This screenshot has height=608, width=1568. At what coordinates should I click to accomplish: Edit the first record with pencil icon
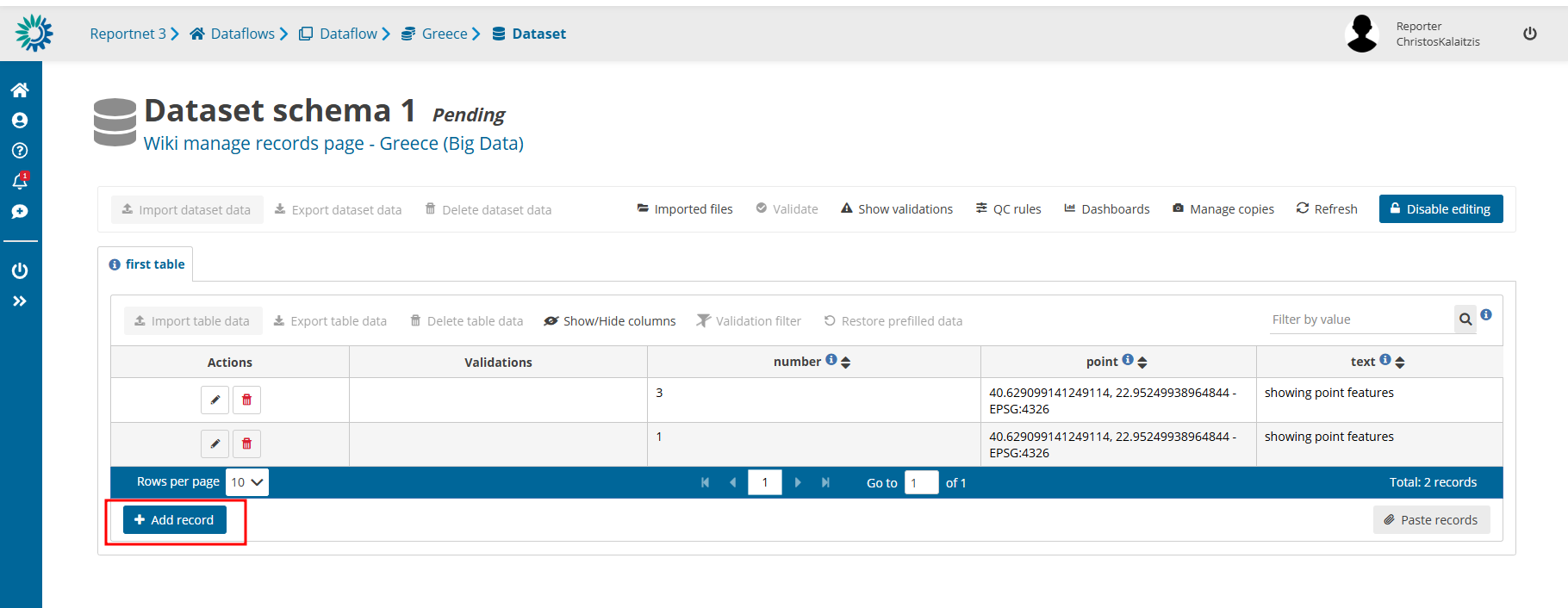(215, 400)
